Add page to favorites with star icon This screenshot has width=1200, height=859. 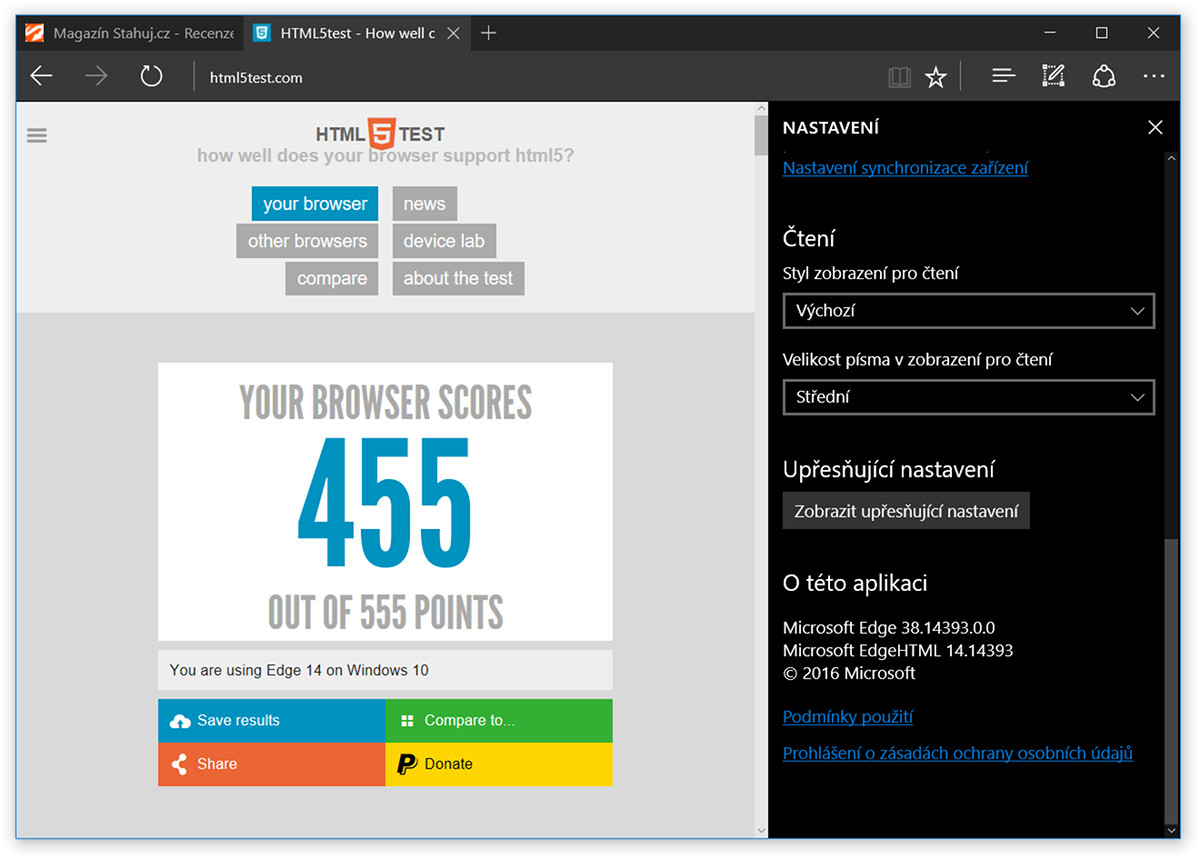[x=936, y=77]
